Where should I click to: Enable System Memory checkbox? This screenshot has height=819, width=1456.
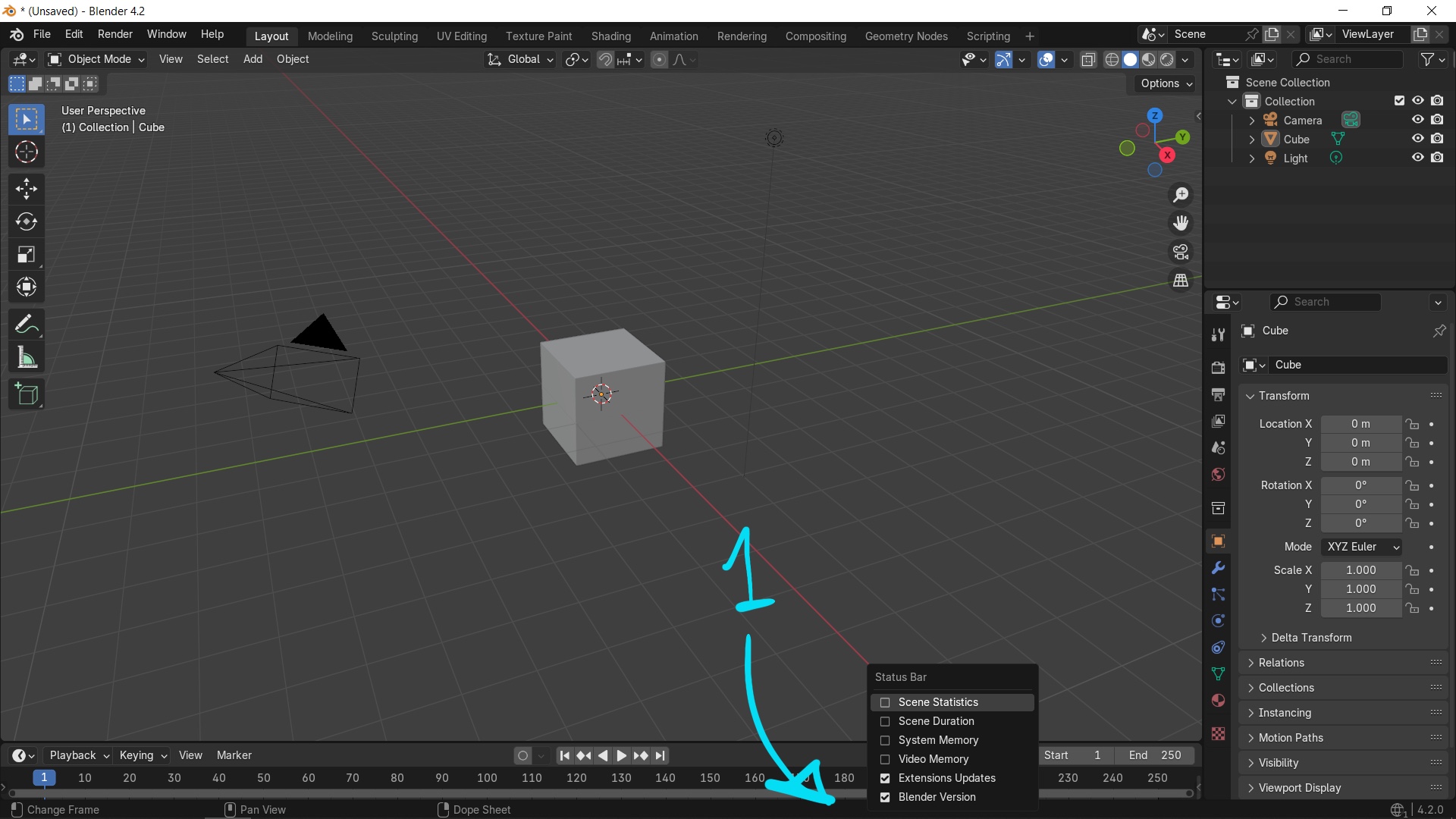[885, 741]
